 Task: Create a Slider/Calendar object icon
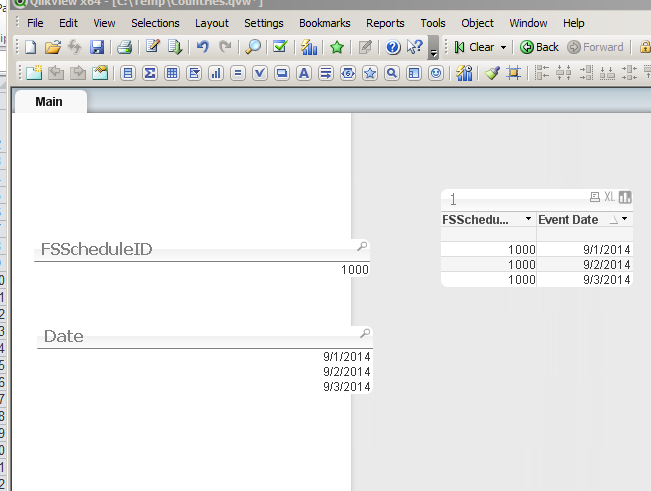pyautogui.click(x=348, y=73)
